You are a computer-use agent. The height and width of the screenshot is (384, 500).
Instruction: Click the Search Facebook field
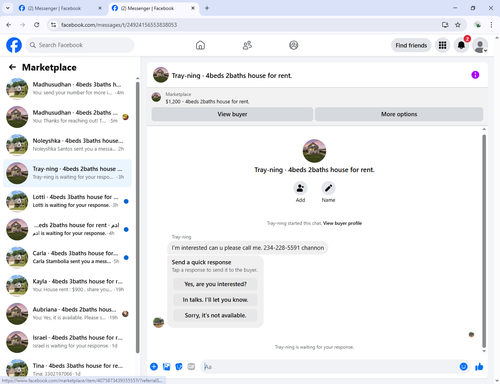[80, 45]
